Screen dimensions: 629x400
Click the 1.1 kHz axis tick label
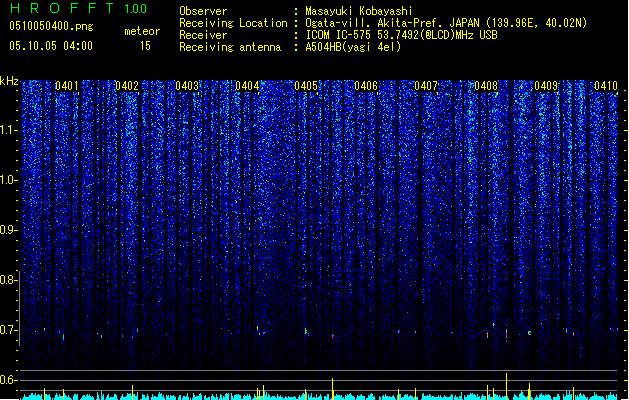pos(8,130)
